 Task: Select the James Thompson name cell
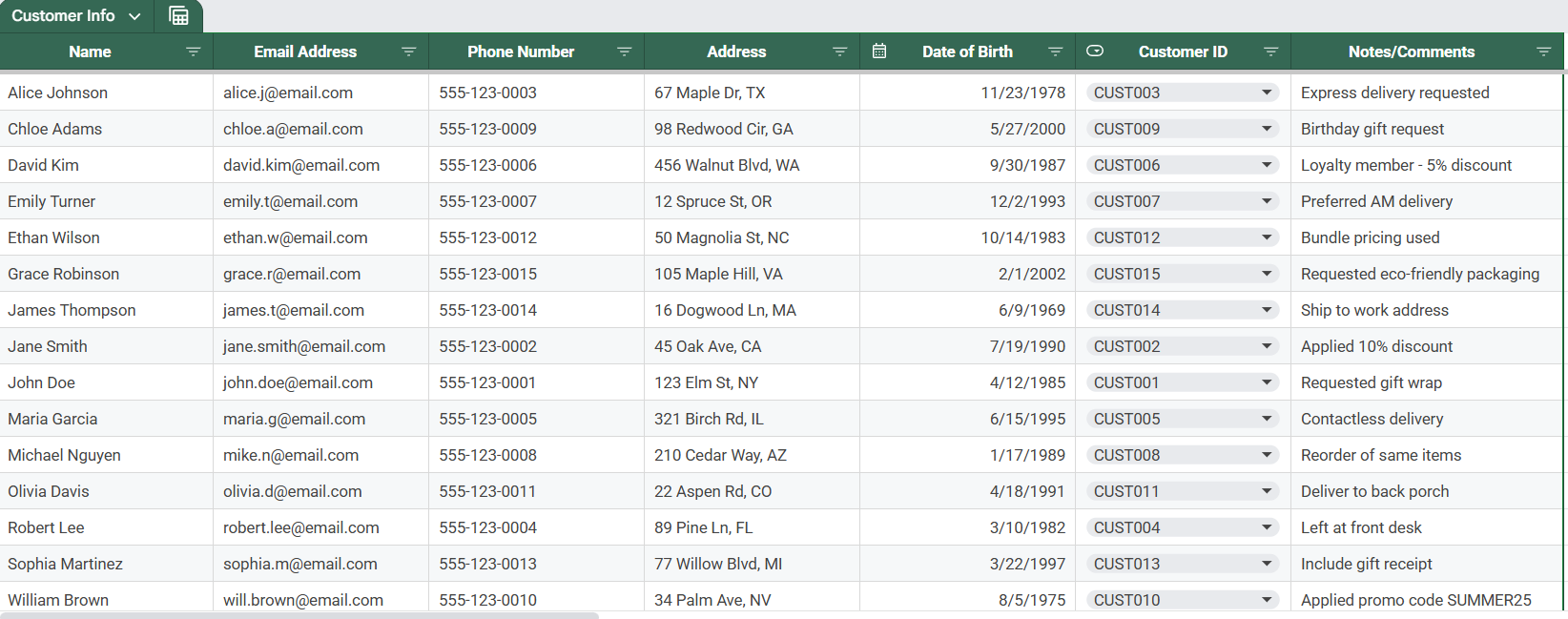coord(106,310)
